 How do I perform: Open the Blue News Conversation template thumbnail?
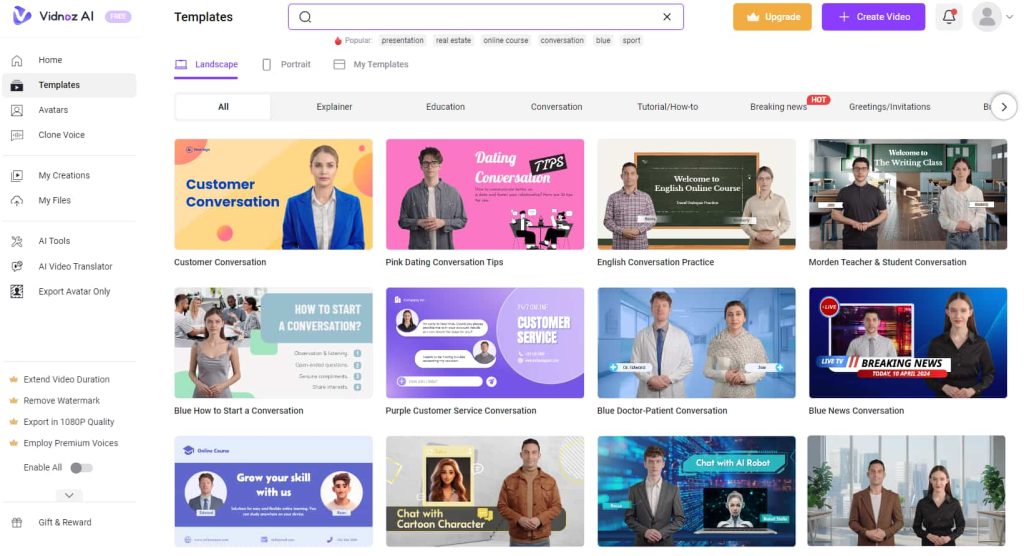pos(908,343)
